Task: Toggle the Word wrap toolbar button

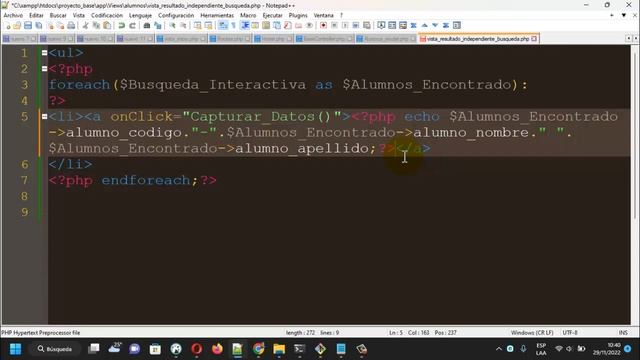Action: click(x=223, y=25)
